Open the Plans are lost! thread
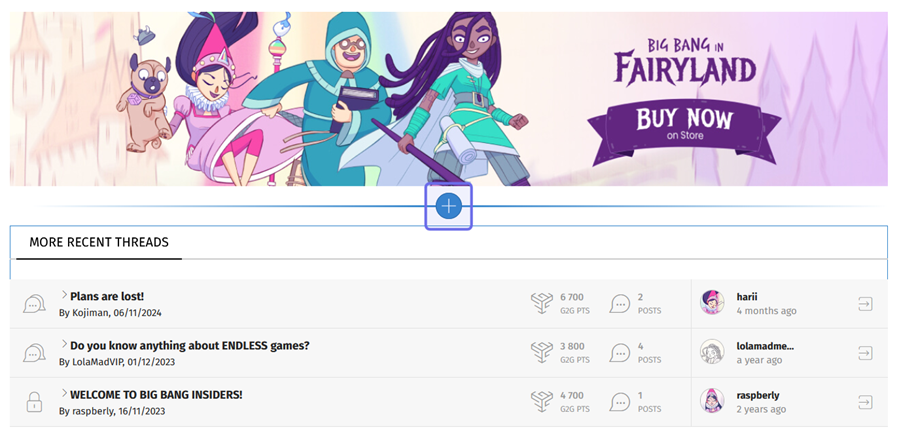Image resolution: width=899 pixels, height=438 pixels. (107, 296)
